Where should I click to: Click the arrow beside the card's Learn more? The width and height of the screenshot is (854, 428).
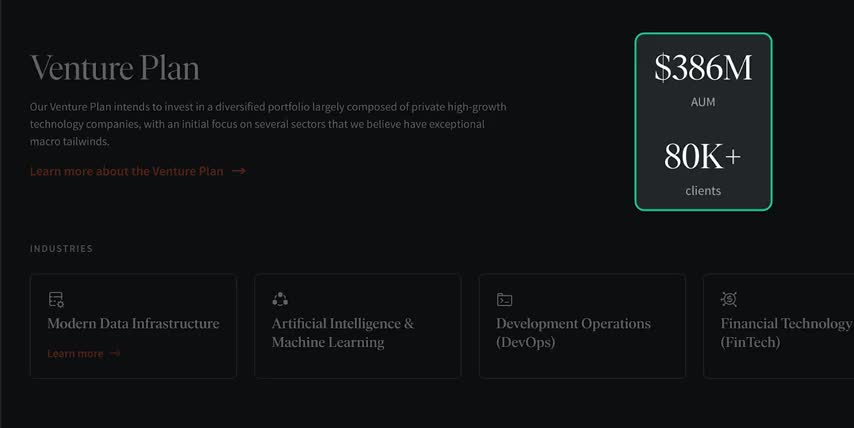pos(115,353)
